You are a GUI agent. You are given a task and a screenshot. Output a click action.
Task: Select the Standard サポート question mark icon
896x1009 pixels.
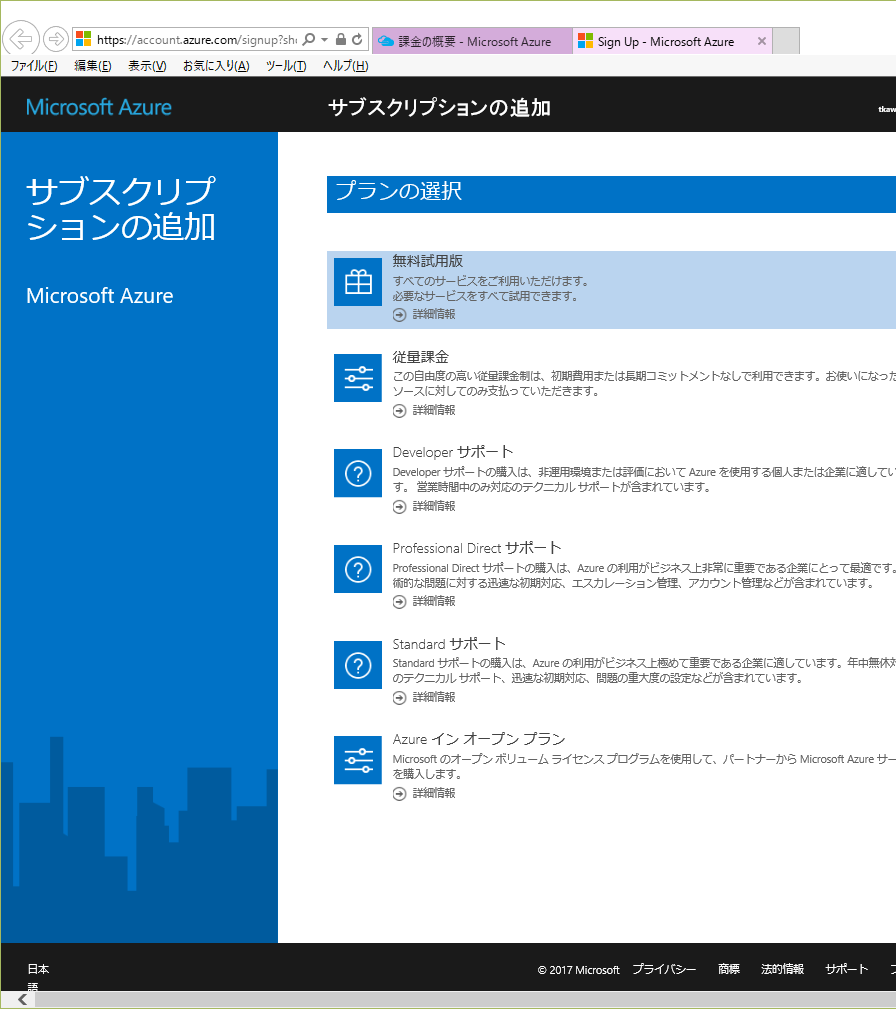358,665
